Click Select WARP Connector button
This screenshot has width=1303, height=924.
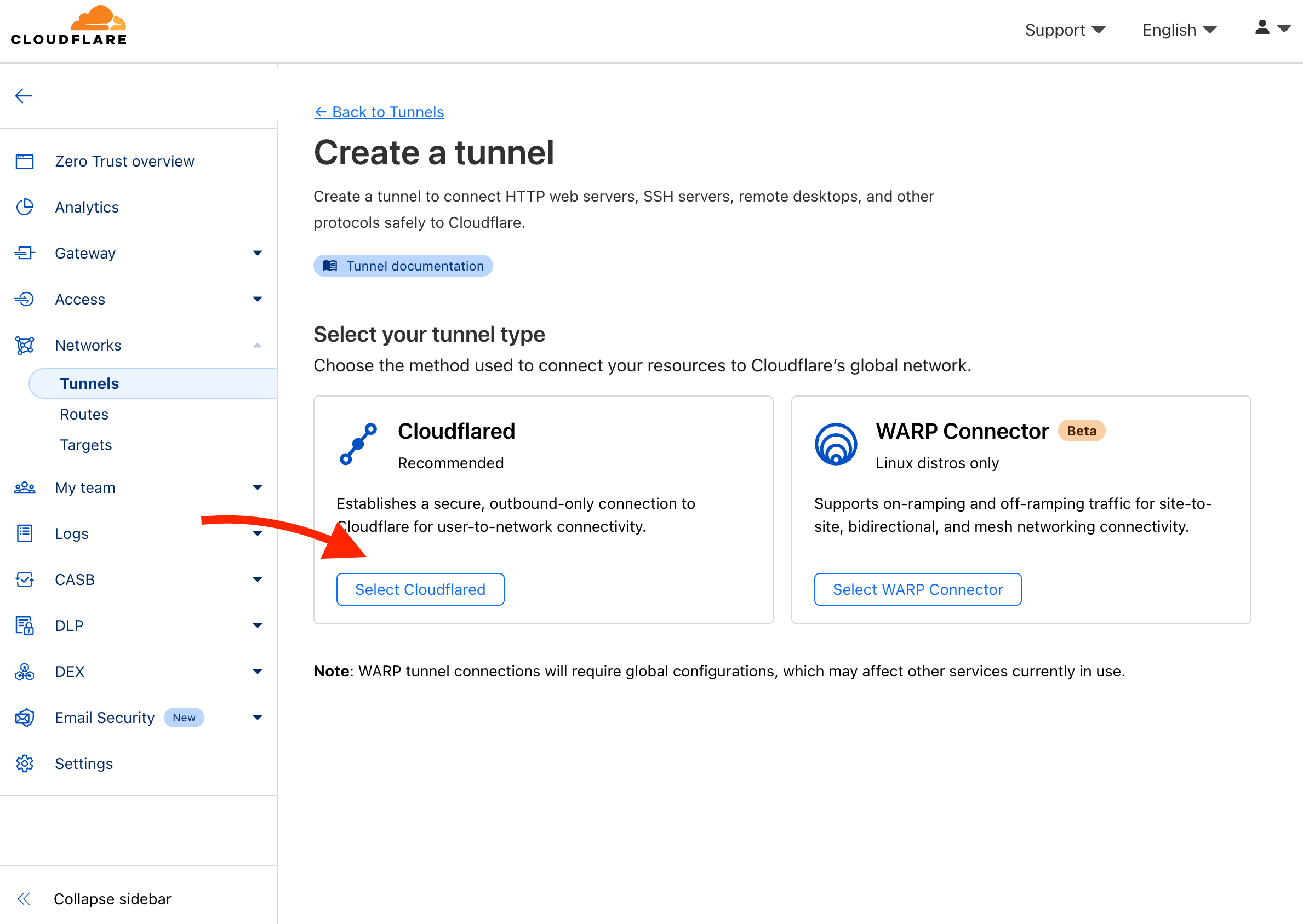[x=917, y=589]
